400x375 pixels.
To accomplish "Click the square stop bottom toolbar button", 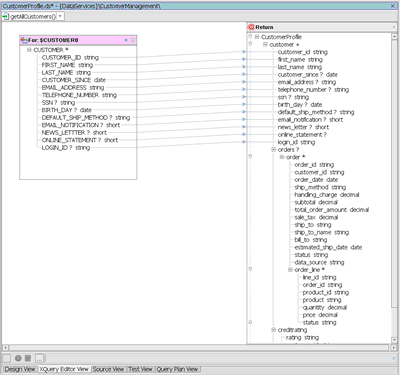I will tap(28, 358).
